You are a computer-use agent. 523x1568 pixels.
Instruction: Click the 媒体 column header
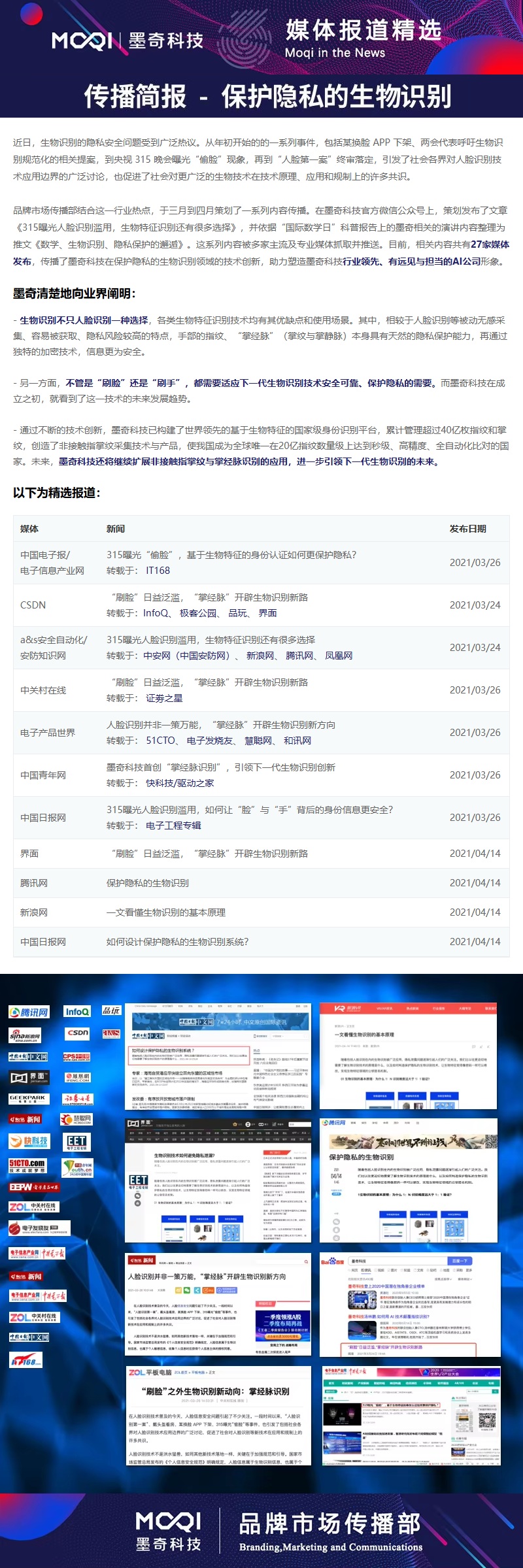(x=29, y=529)
